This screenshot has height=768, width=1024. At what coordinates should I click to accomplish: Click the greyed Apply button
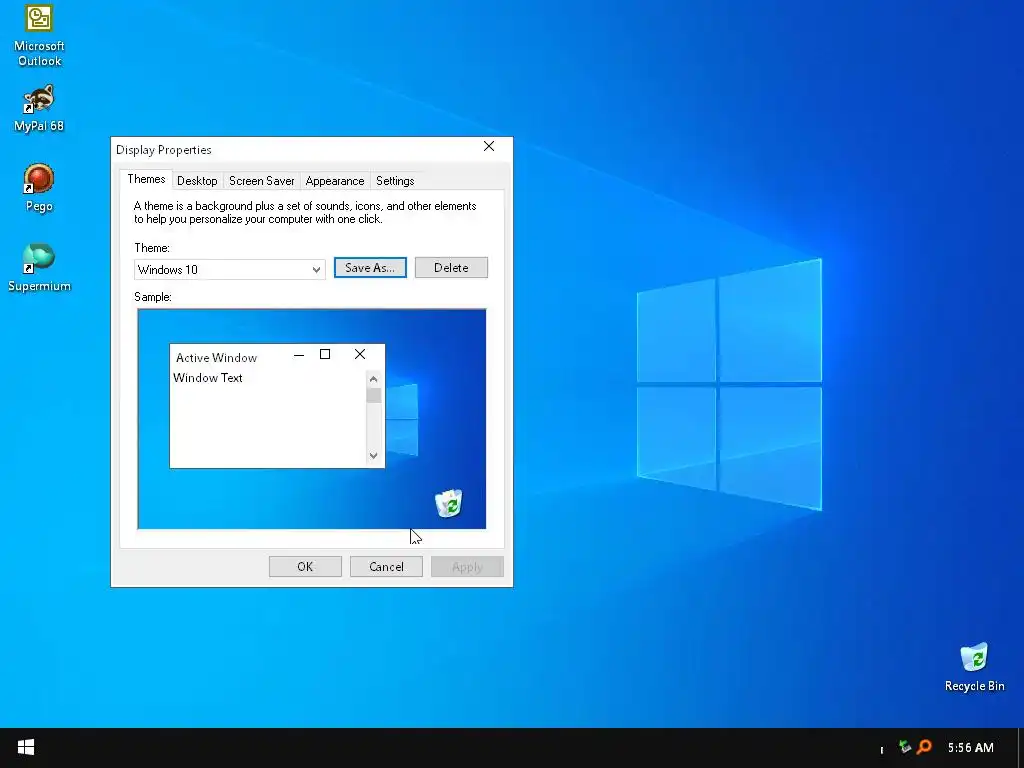click(x=467, y=566)
